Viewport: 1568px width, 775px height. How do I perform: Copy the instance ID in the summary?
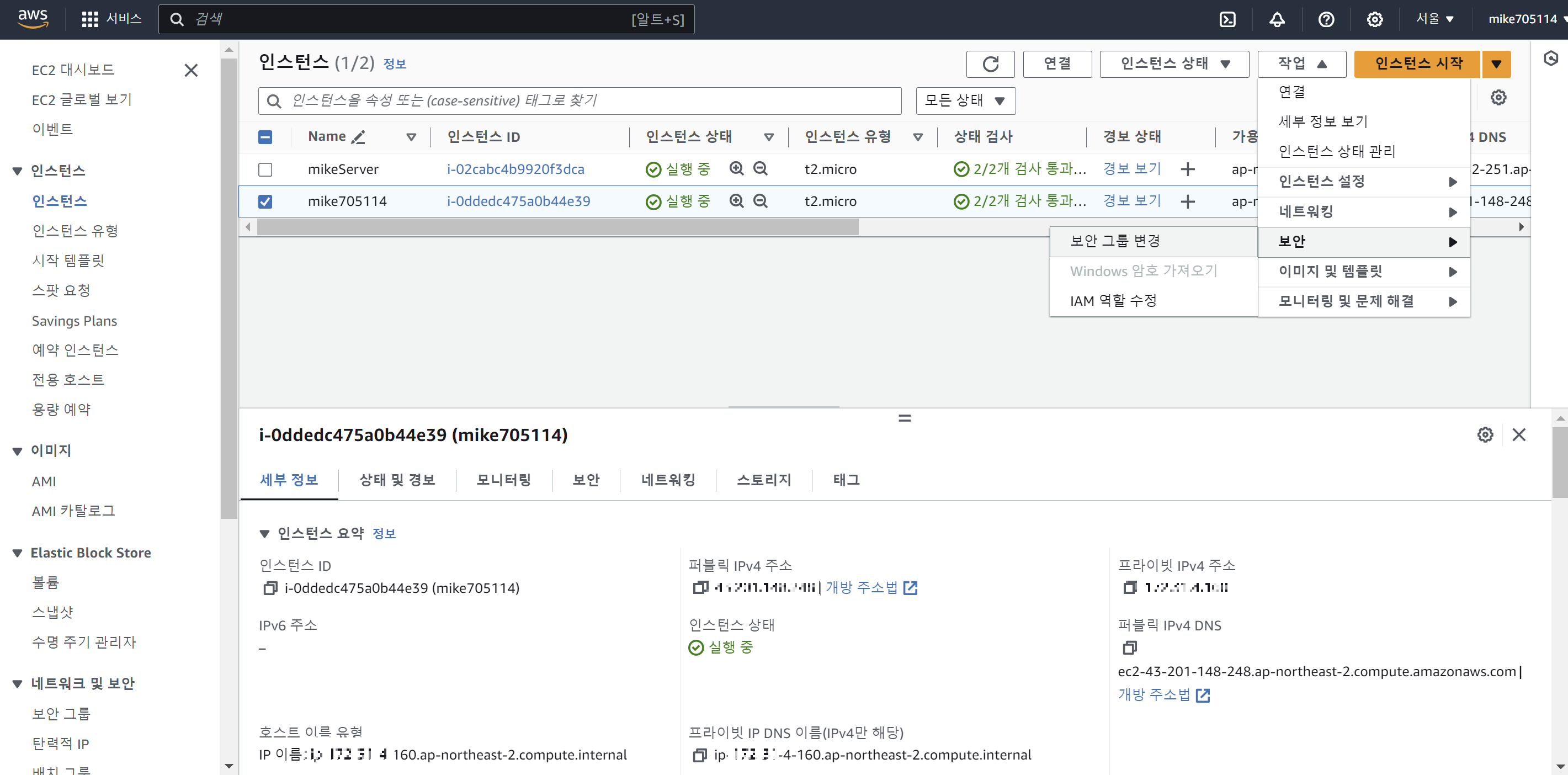click(x=270, y=588)
